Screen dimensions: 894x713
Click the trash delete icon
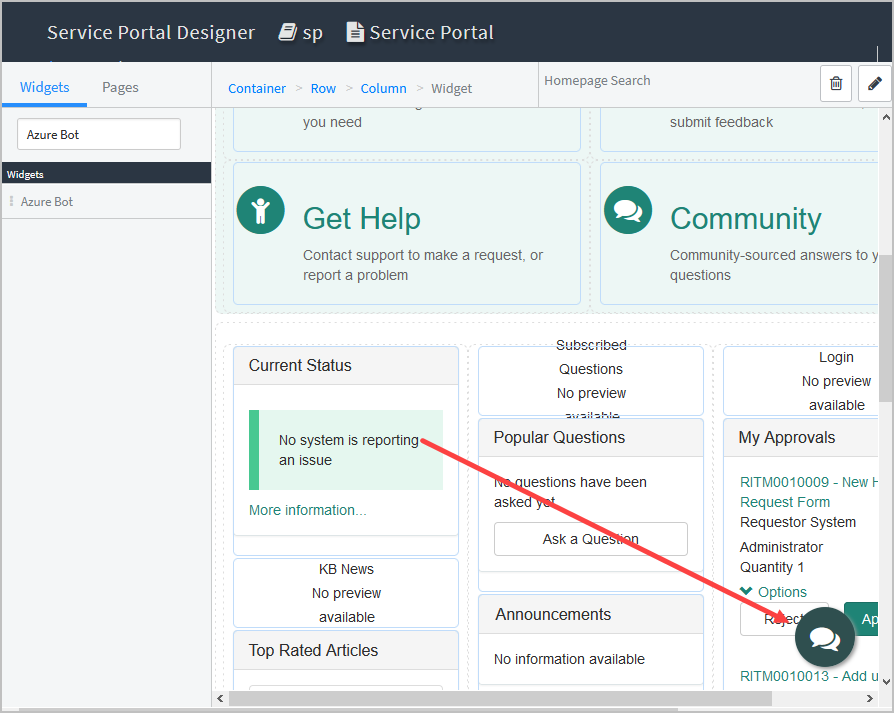(x=835, y=84)
